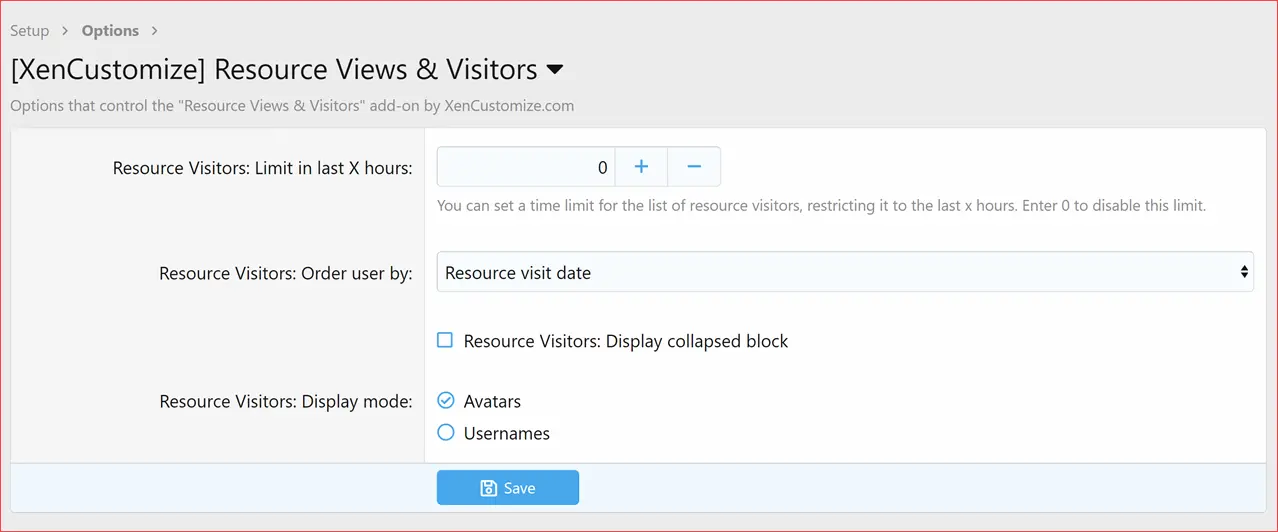The height and width of the screenshot is (532, 1278).
Task: Click the caret arrow beside the page title
Action: [555, 70]
